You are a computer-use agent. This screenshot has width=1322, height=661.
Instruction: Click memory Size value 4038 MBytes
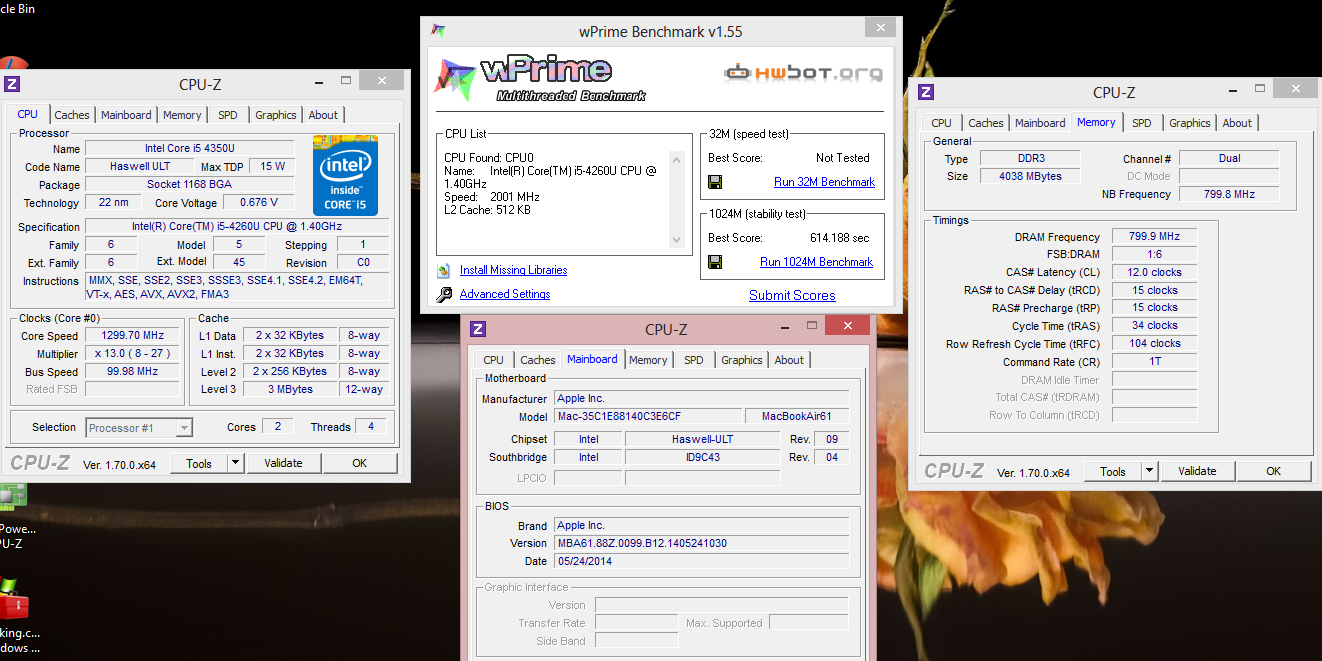[1030, 176]
